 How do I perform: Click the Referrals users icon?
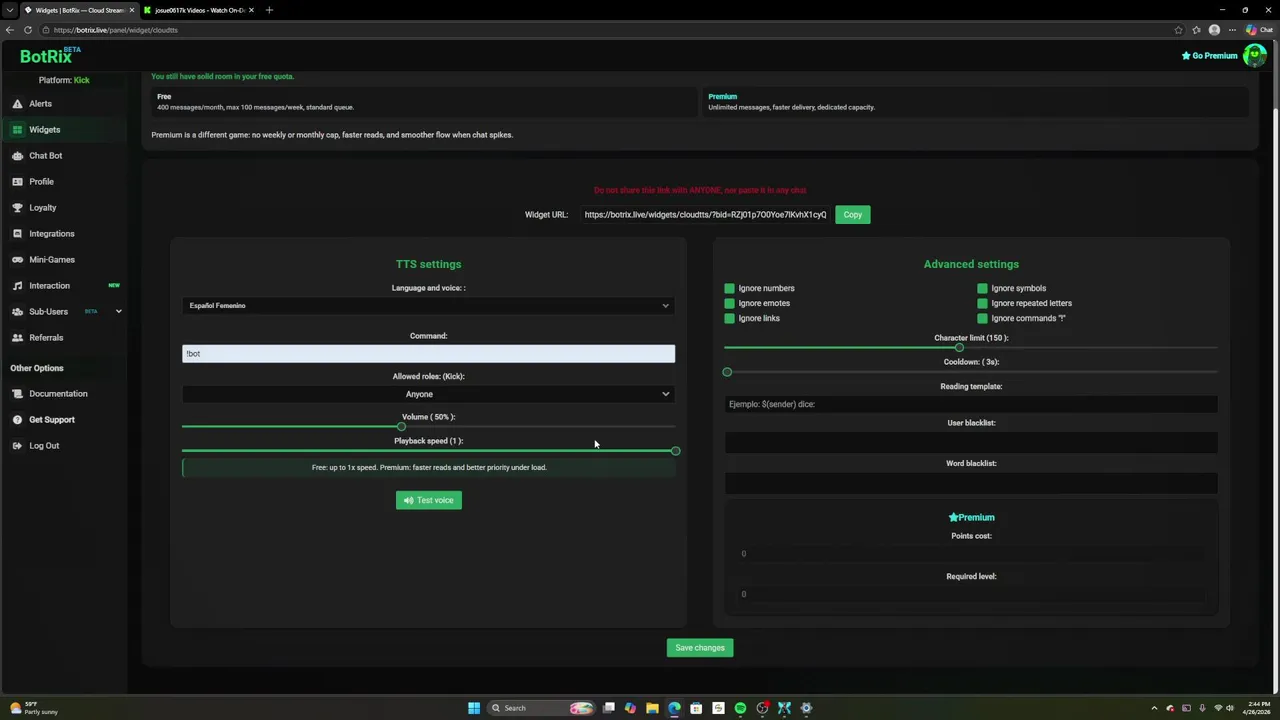click(x=17, y=338)
